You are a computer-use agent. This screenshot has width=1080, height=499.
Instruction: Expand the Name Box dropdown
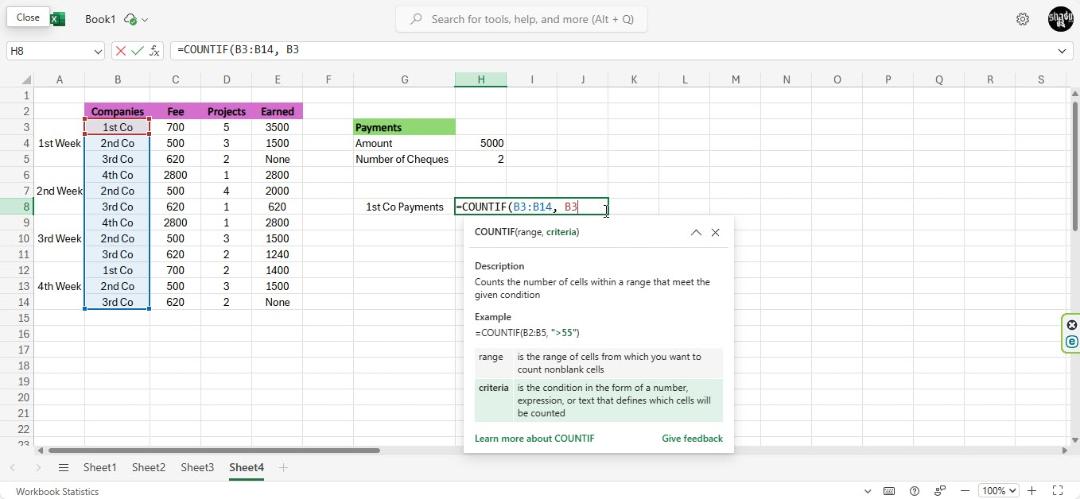[x=97, y=50]
